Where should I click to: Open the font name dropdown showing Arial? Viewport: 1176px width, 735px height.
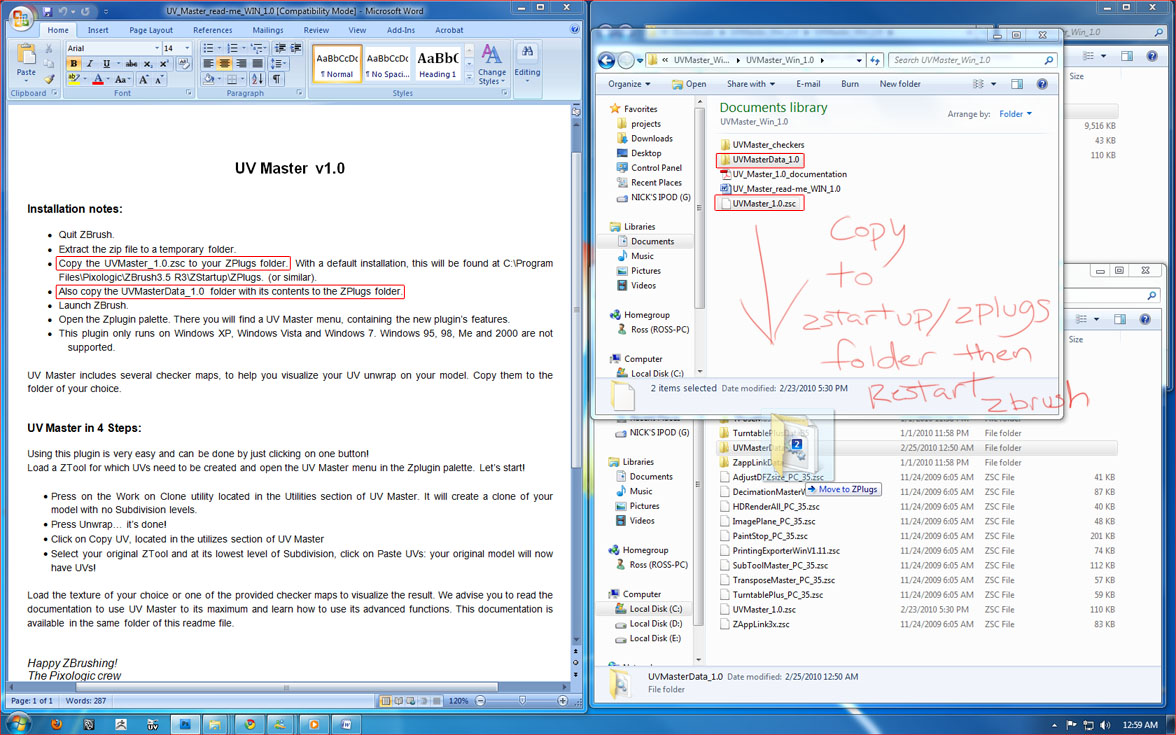[x=112, y=48]
